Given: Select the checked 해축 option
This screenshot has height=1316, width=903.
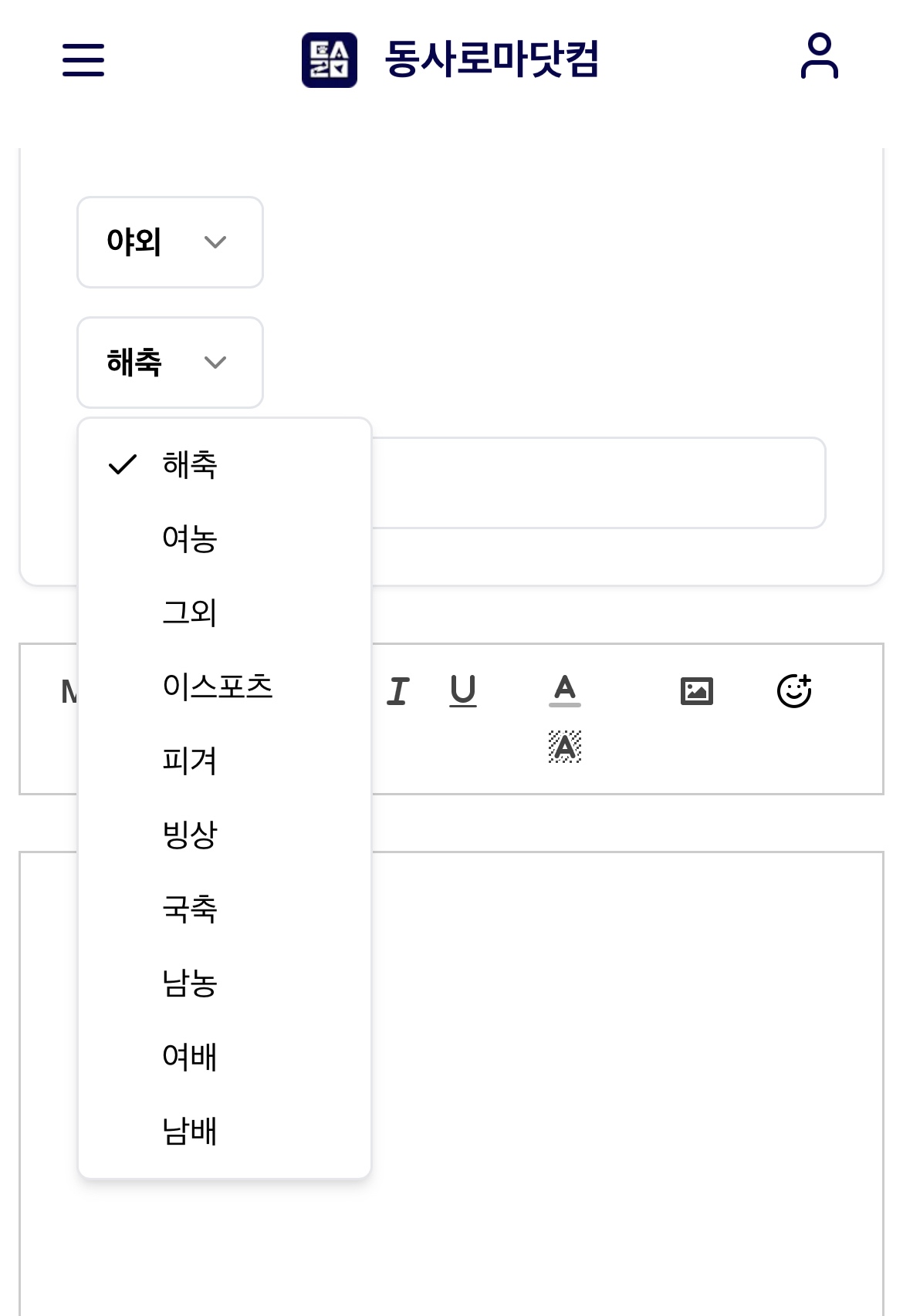Looking at the screenshot, I should [x=190, y=465].
